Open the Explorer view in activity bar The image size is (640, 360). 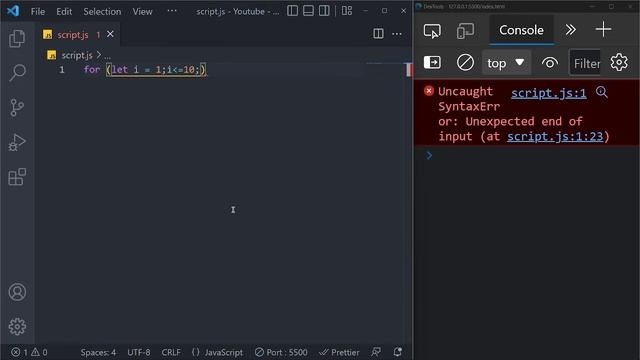[17, 39]
